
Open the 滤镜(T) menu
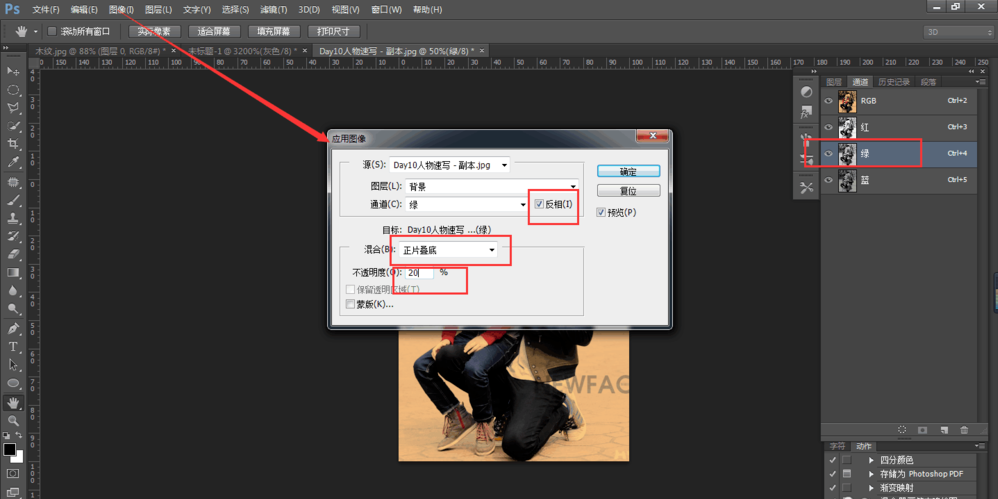(x=274, y=10)
